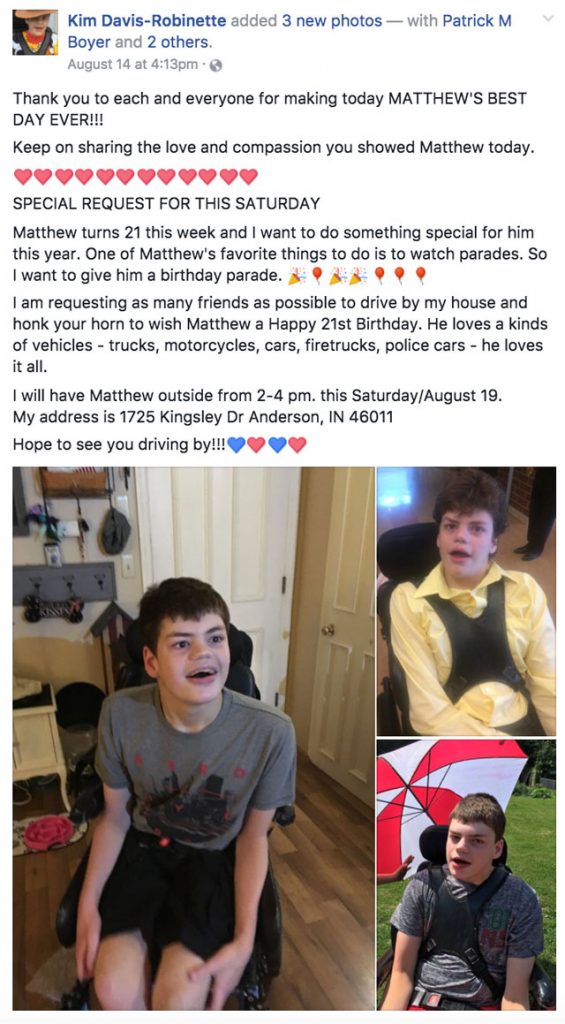The width and height of the screenshot is (565, 1024).
Task: Click the "Keep on sharing the love" sentence
Action: (x=274, y=148)
